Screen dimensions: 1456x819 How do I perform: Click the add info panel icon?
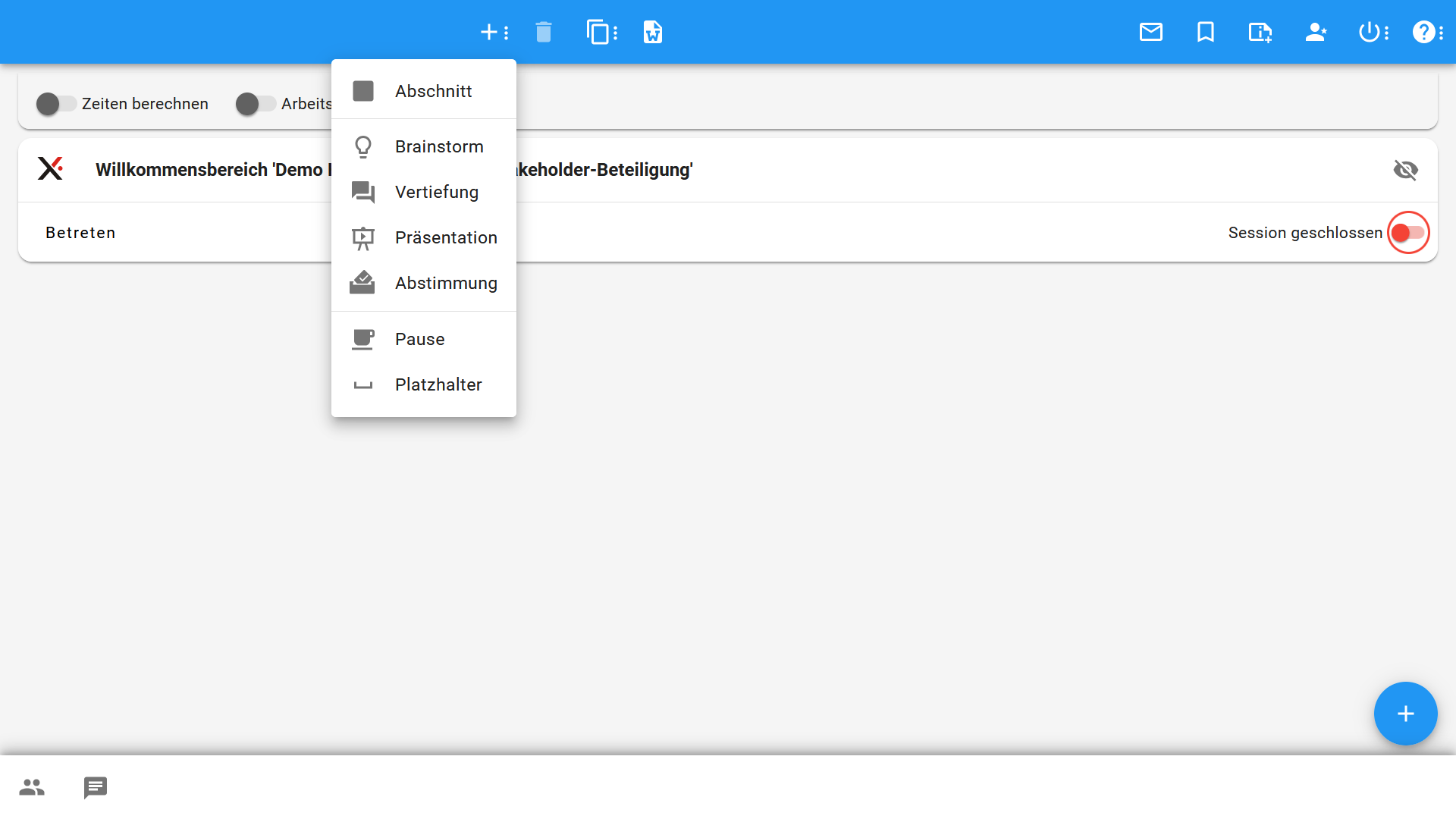pos(1260,32)
